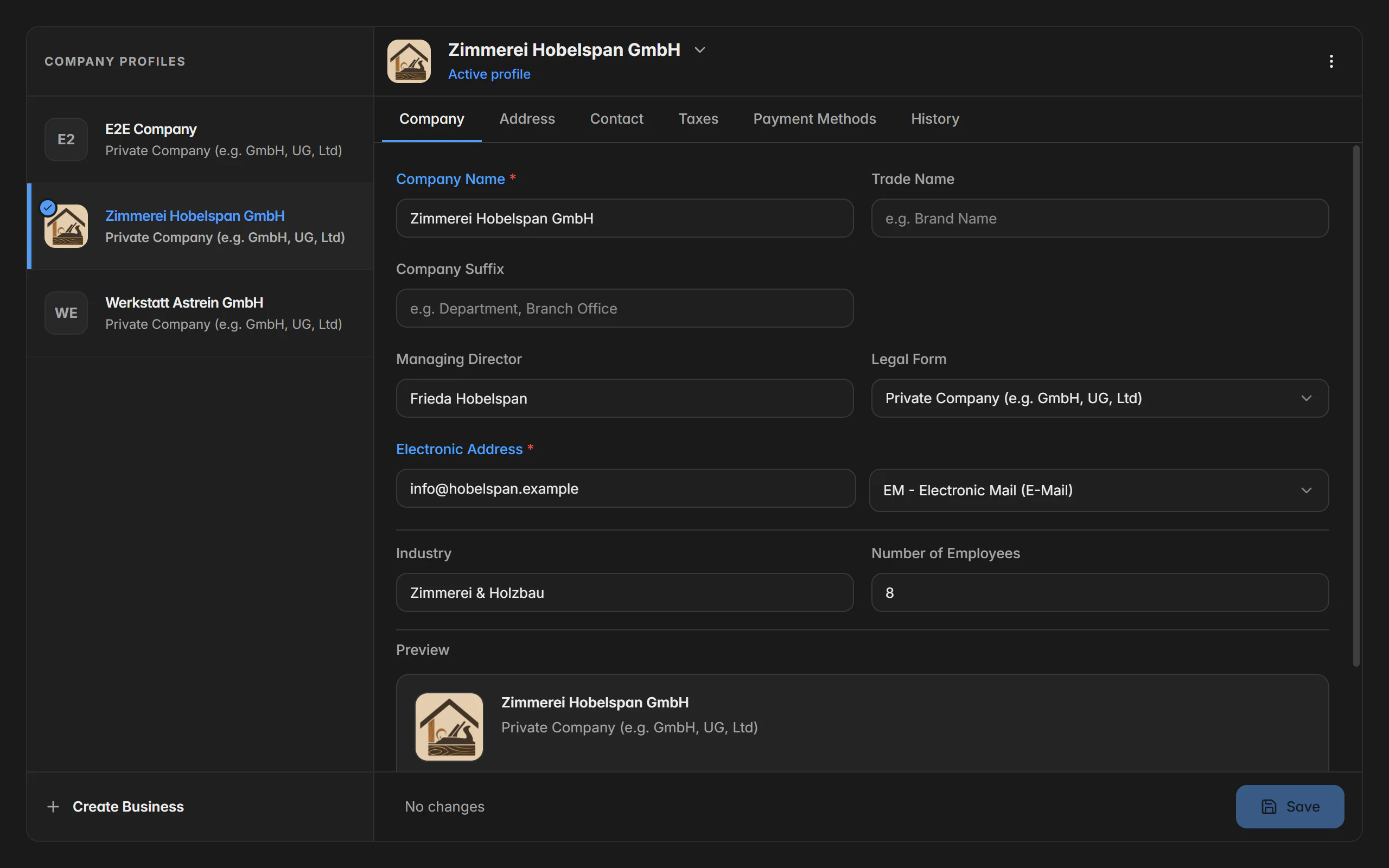Viewport: 1389px width, 868px height.
Task: Click the COMPANY PROFILES heading
Action: tap(115, 61)
